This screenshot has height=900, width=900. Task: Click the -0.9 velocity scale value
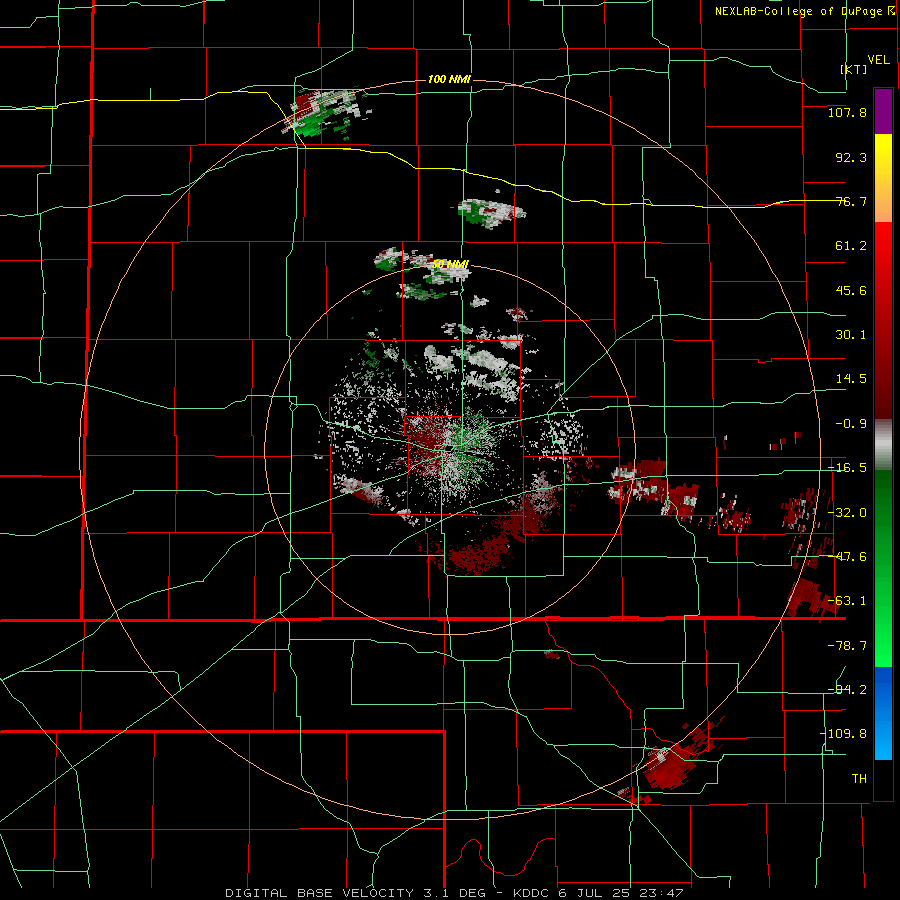point(851,424)
